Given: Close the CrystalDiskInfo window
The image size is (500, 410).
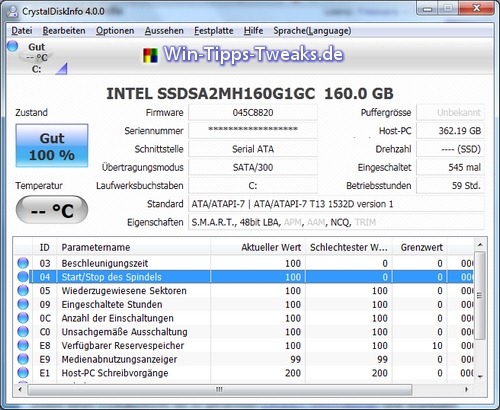Looking at the screenshot, I should click(476, 9).
